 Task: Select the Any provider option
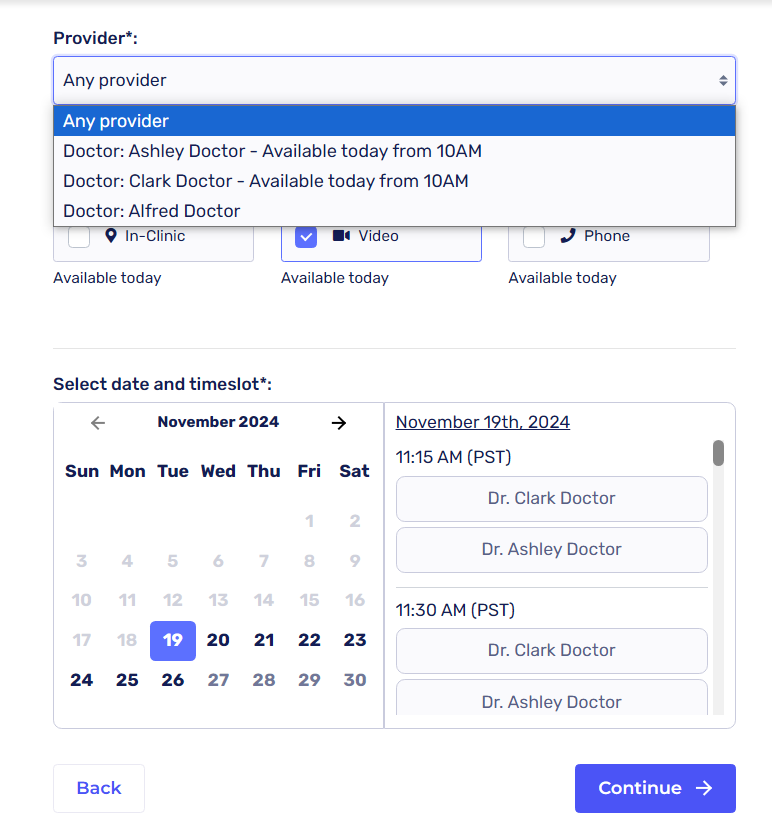[x=116, y=121]
